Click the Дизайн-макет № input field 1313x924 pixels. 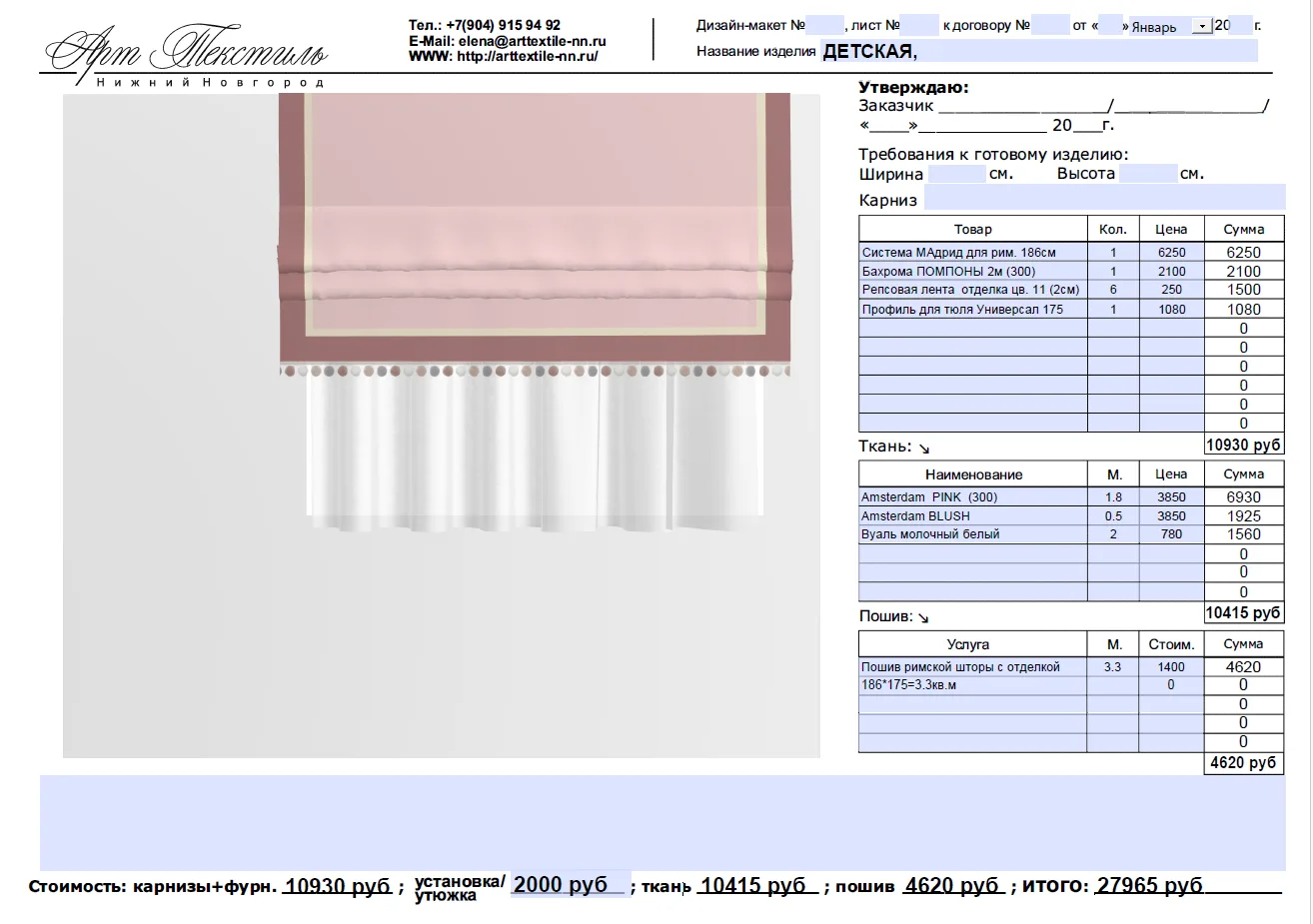pos(824,25)
